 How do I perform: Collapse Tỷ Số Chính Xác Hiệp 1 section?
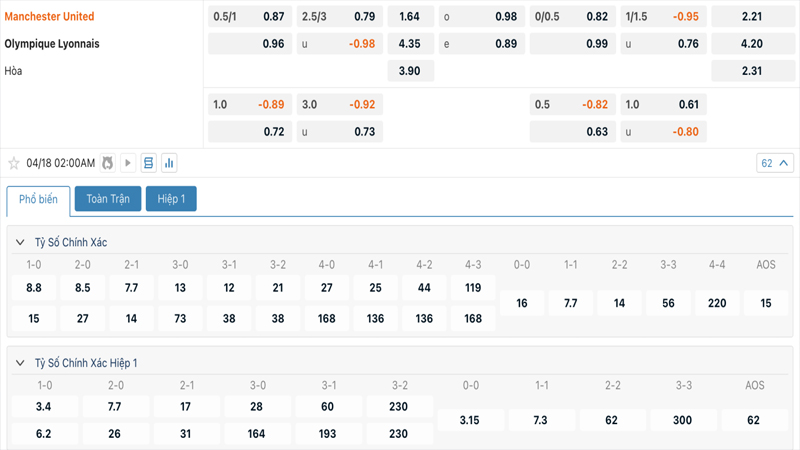coord(20,363)
